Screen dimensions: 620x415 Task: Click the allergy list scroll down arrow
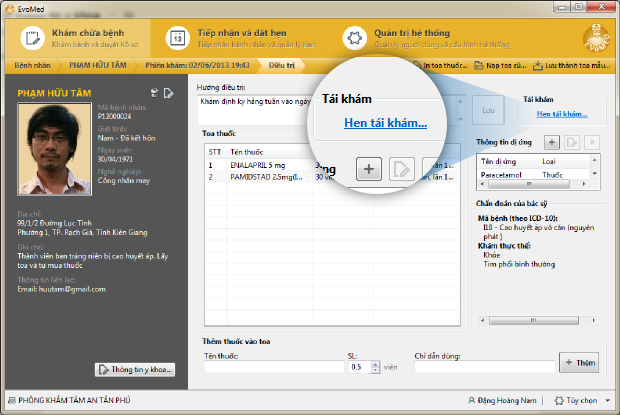coord(594,174)
